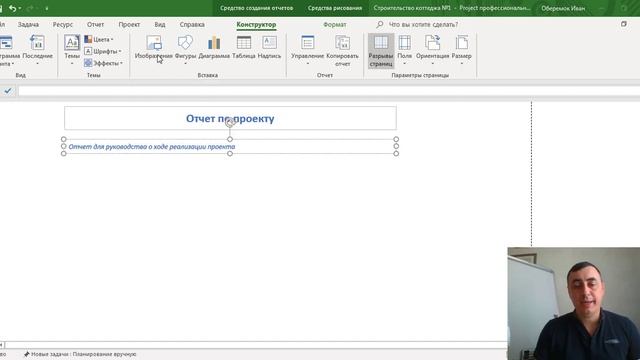The height and width of the screenshot is (360, 640).
Task: Open the Ориентация orientation dropdown
Action: click(x=432, y=50)
